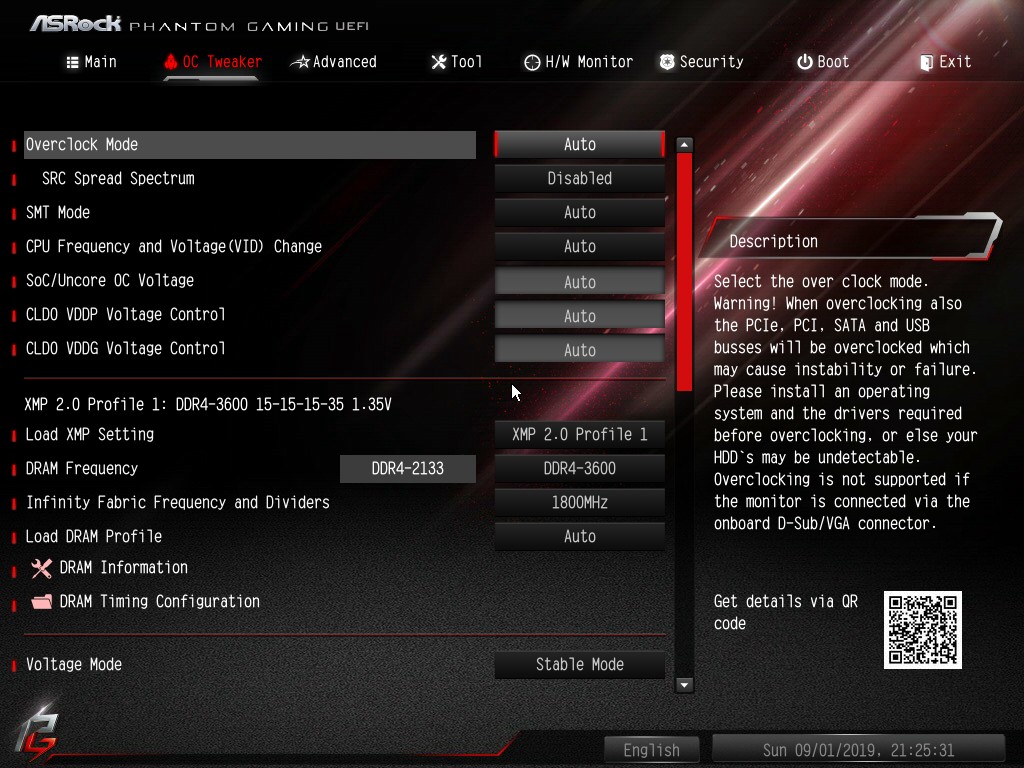
Task: Open Load XMP Setting dropdown
Action: point(579,435)
